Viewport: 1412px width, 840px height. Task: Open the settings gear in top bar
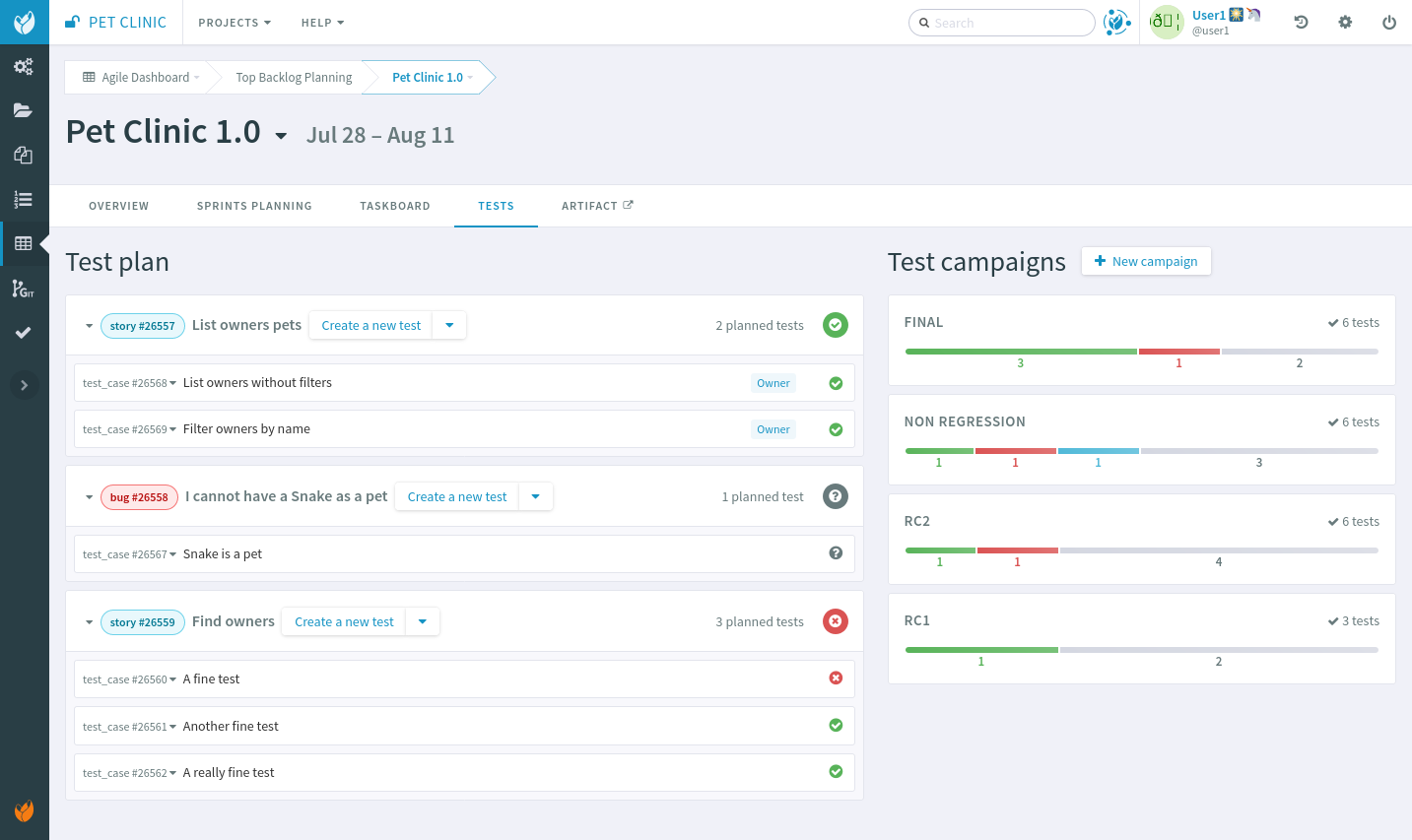pyautogui.click(x=1345, y=22)
